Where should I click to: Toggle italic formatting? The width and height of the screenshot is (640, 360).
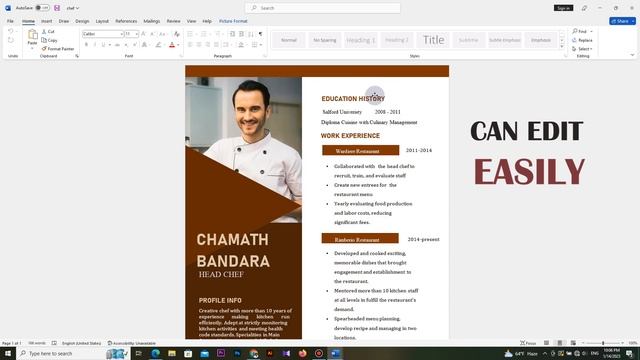[95, 44]
